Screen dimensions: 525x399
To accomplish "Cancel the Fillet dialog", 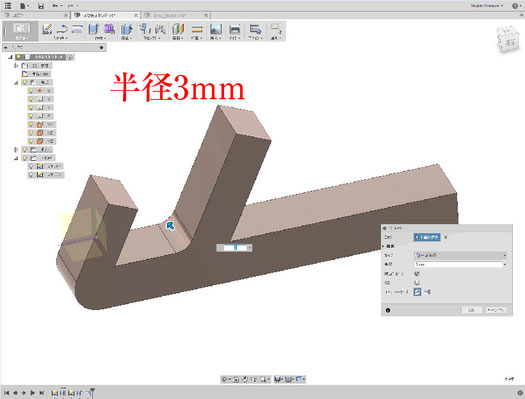I will [496, 310].
